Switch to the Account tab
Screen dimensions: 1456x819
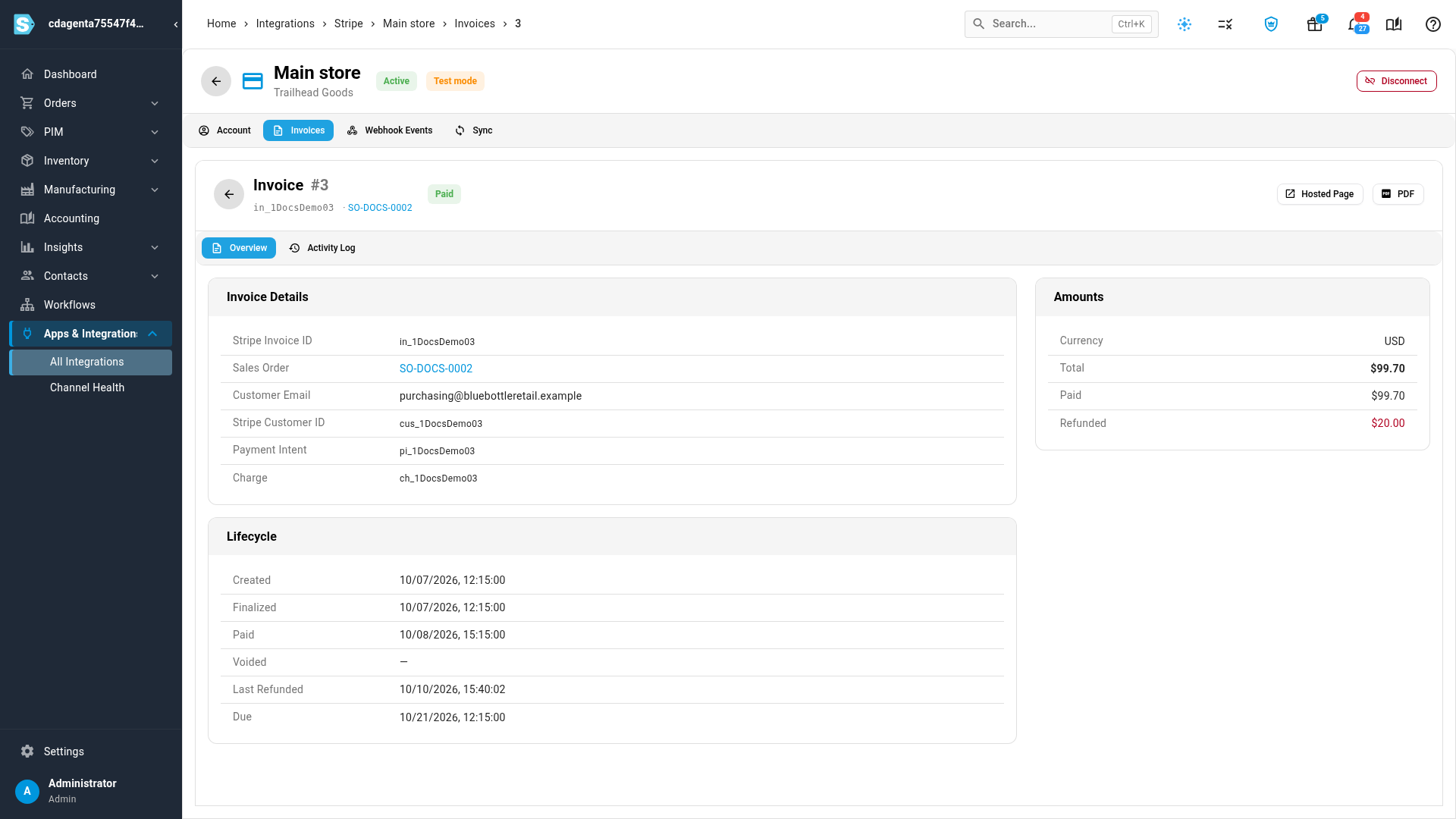[x=225, y=130]
